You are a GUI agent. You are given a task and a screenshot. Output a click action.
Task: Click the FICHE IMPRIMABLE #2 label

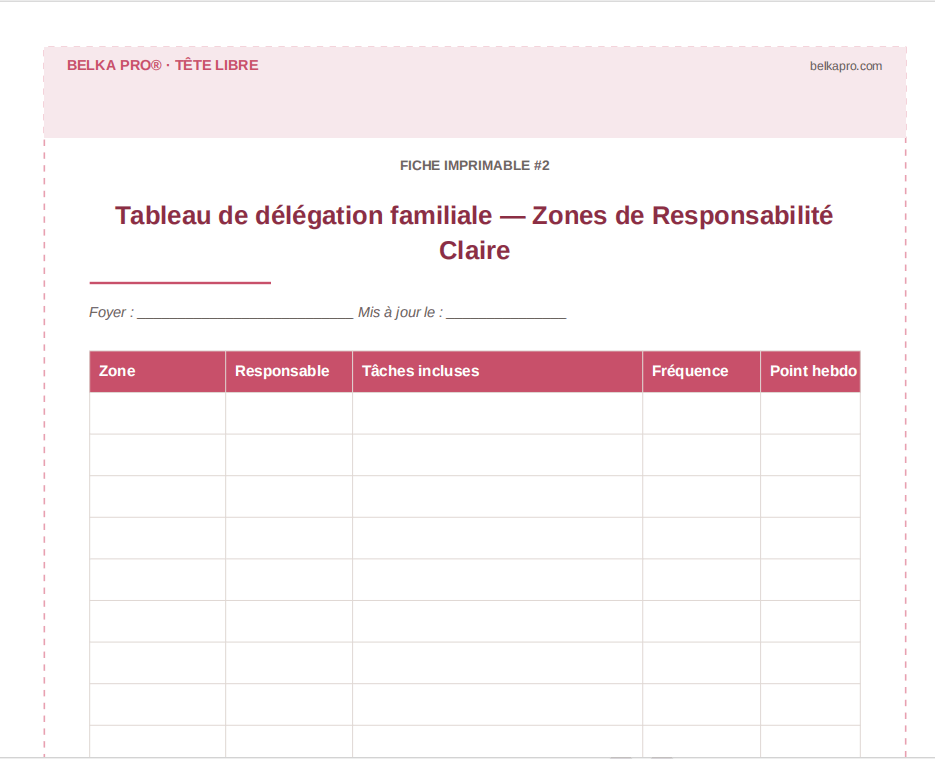[473, 166]
